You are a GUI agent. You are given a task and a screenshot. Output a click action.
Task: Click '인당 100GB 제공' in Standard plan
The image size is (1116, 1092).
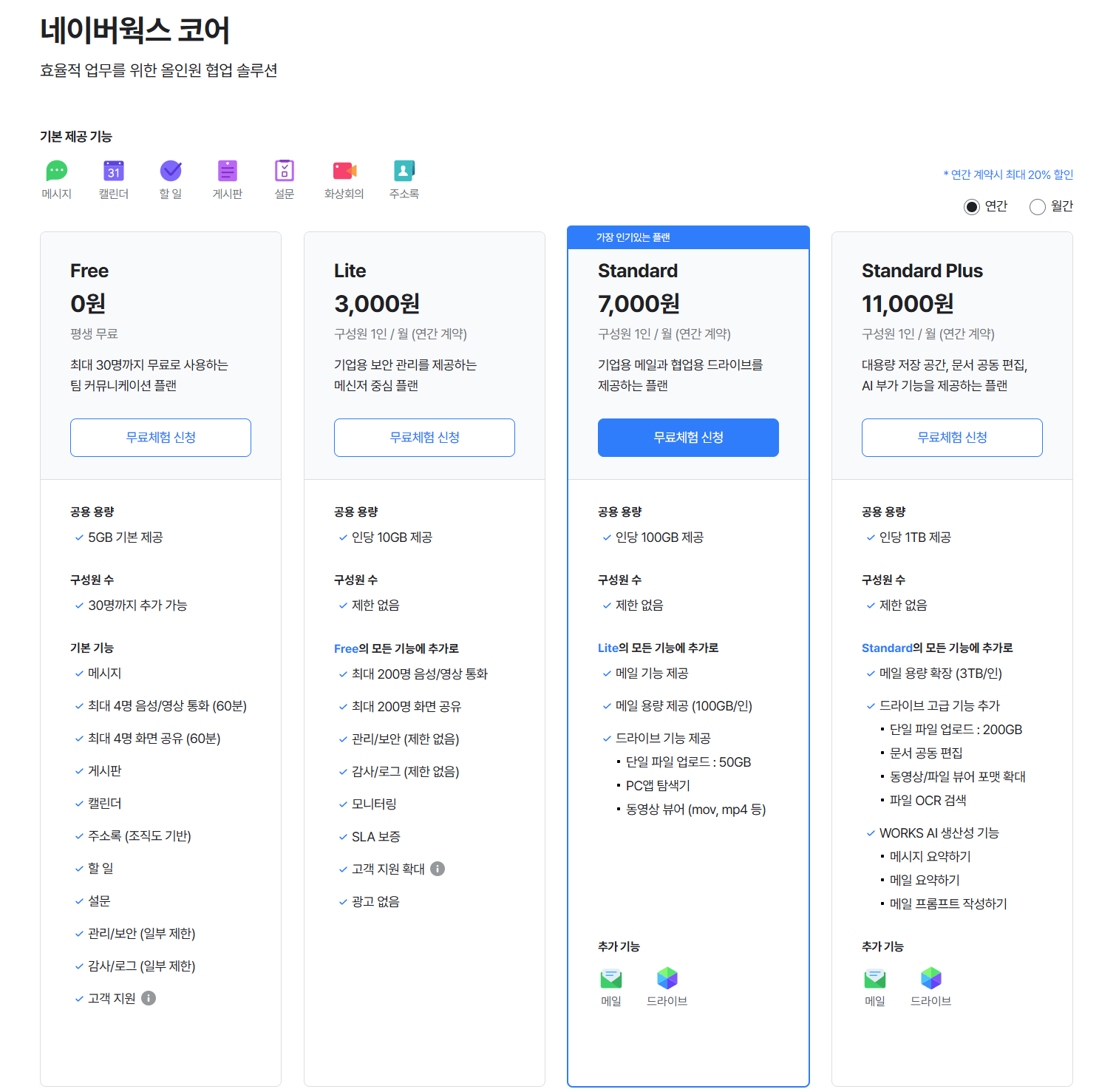click(660, 537)
